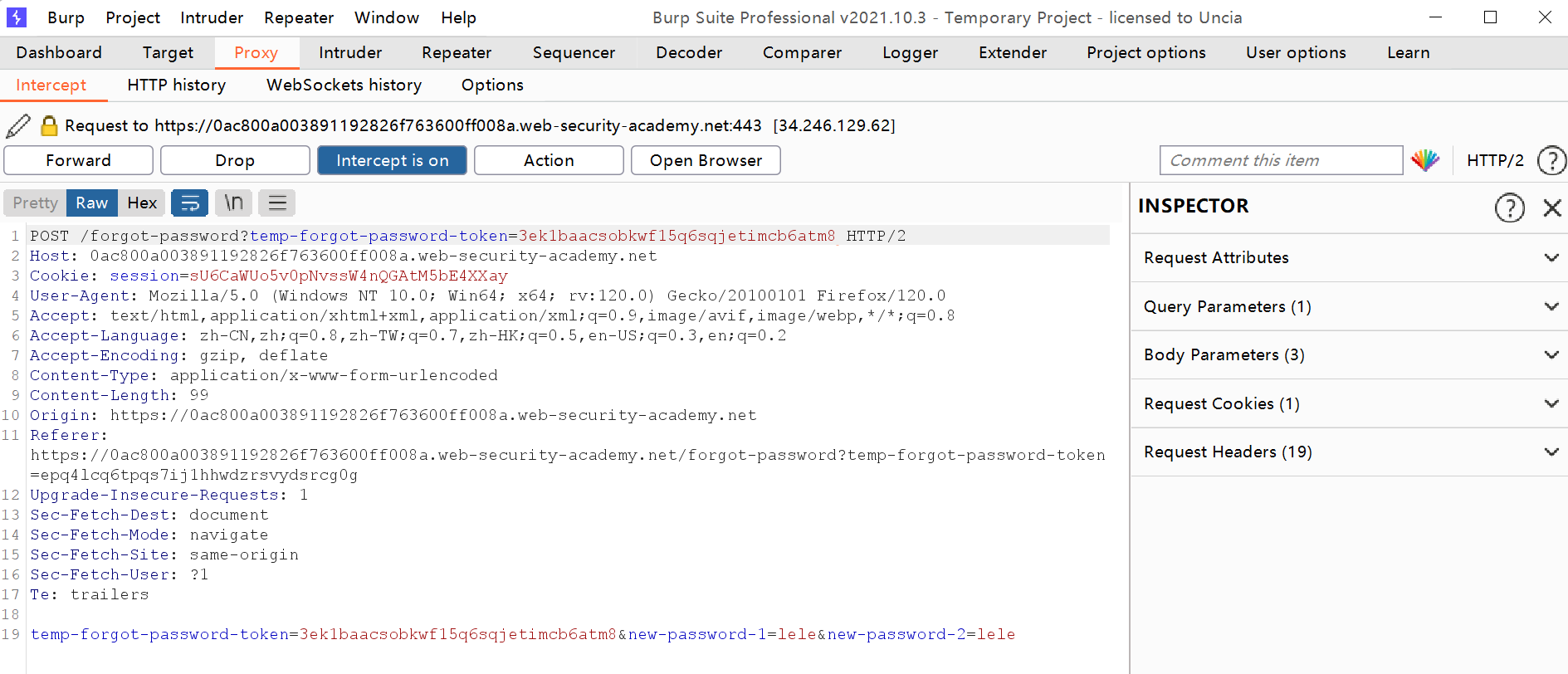Open the Burp menu
Screen dimensions: 1568x674
[66, 17]
